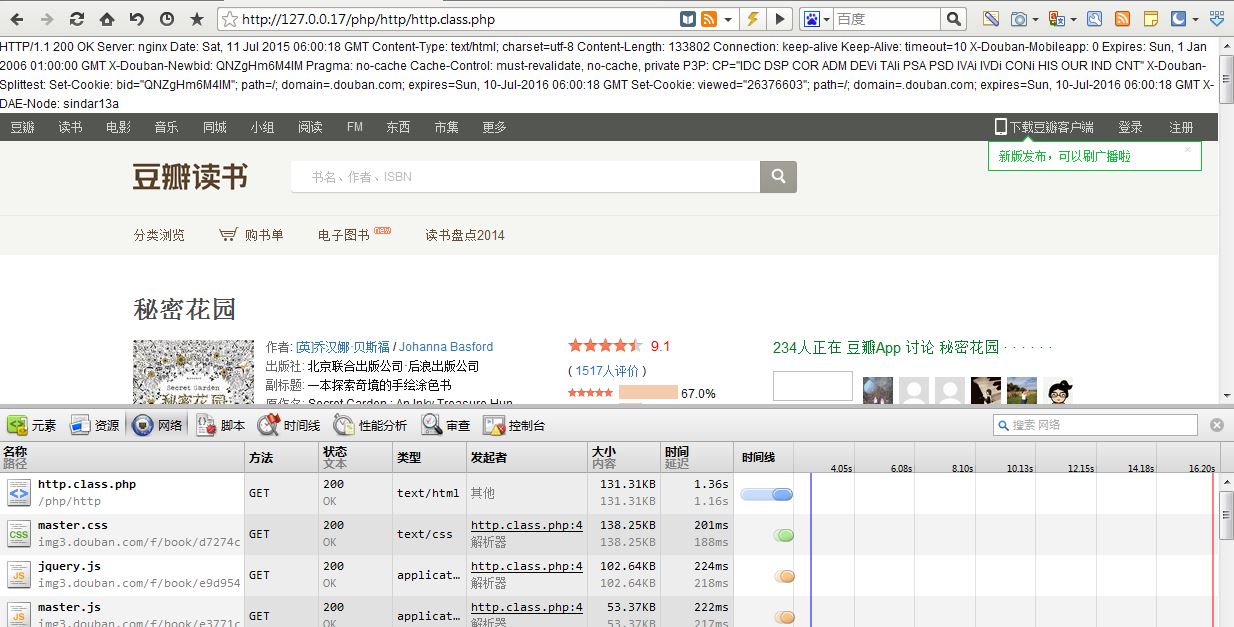Open dropdown arrow next to RSS icon
Screen dimensions: 1234x627
(728, 19)
